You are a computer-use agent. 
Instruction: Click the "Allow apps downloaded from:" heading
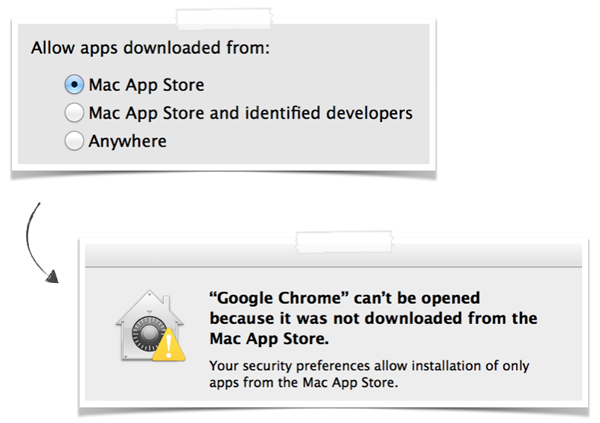150,48
